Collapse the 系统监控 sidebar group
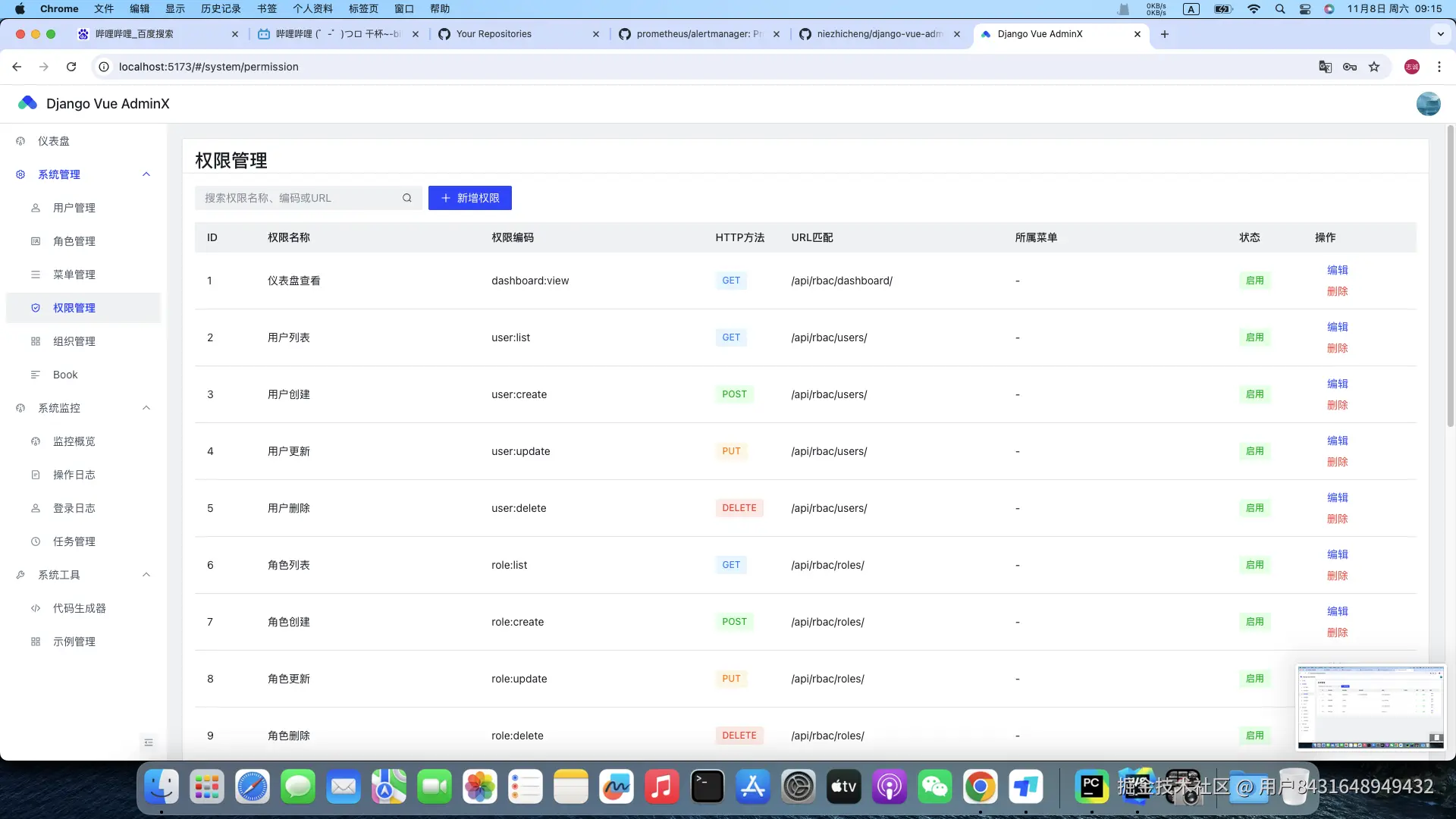 tap(146, 408)
